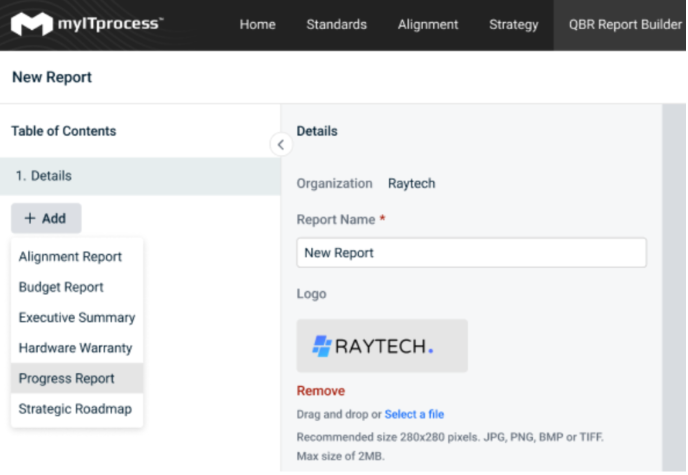Click the Select a file link
Screen dimensions: 688x475
point(414,414)
